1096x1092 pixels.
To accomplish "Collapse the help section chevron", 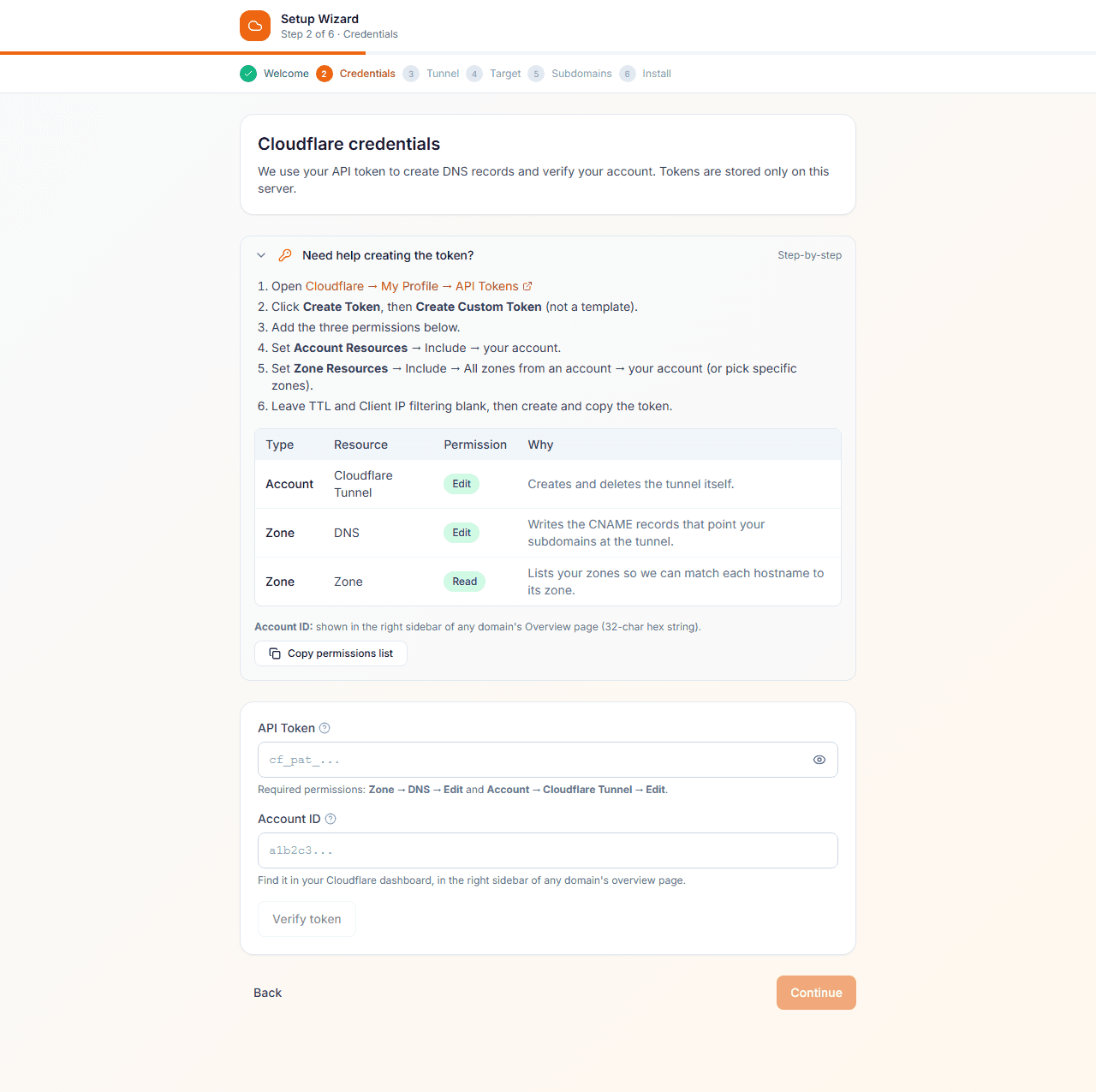I will (261, 255).
